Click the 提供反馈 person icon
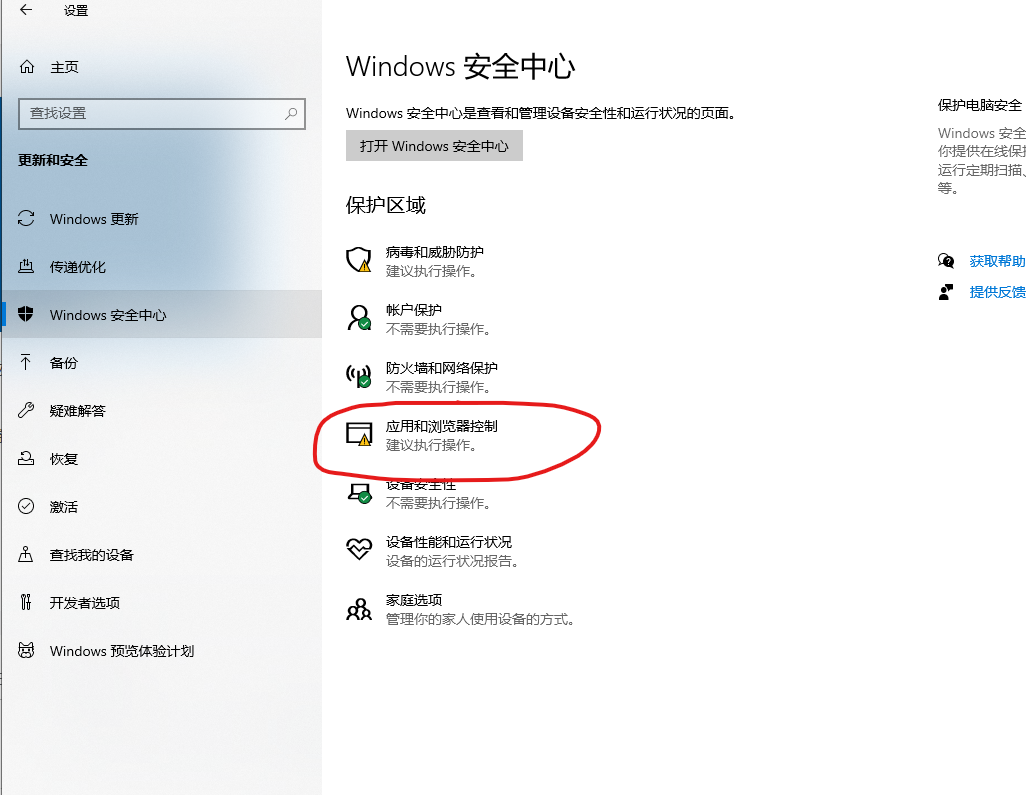This screenshot has height=795, width=1026. tap(946, 292)
